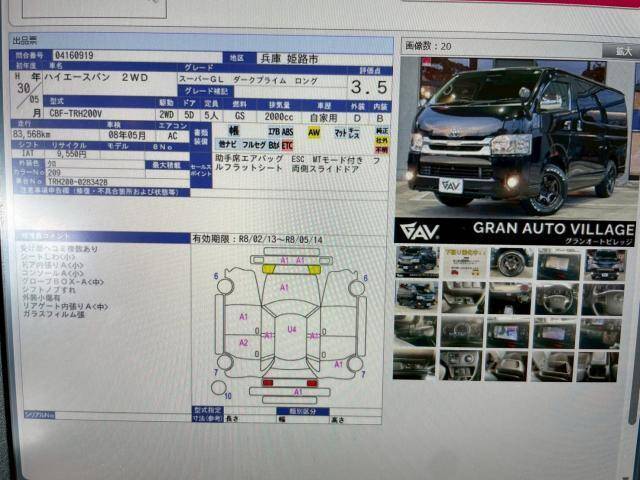This screenshot has height=480, width=640.
Task: Click the yellow AW equipment icon
Action: (x=314, y=131)
